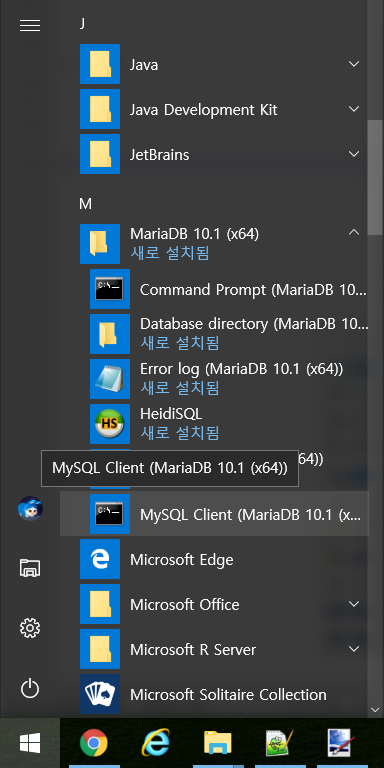Expand the Java Development Kit folder

354,109
